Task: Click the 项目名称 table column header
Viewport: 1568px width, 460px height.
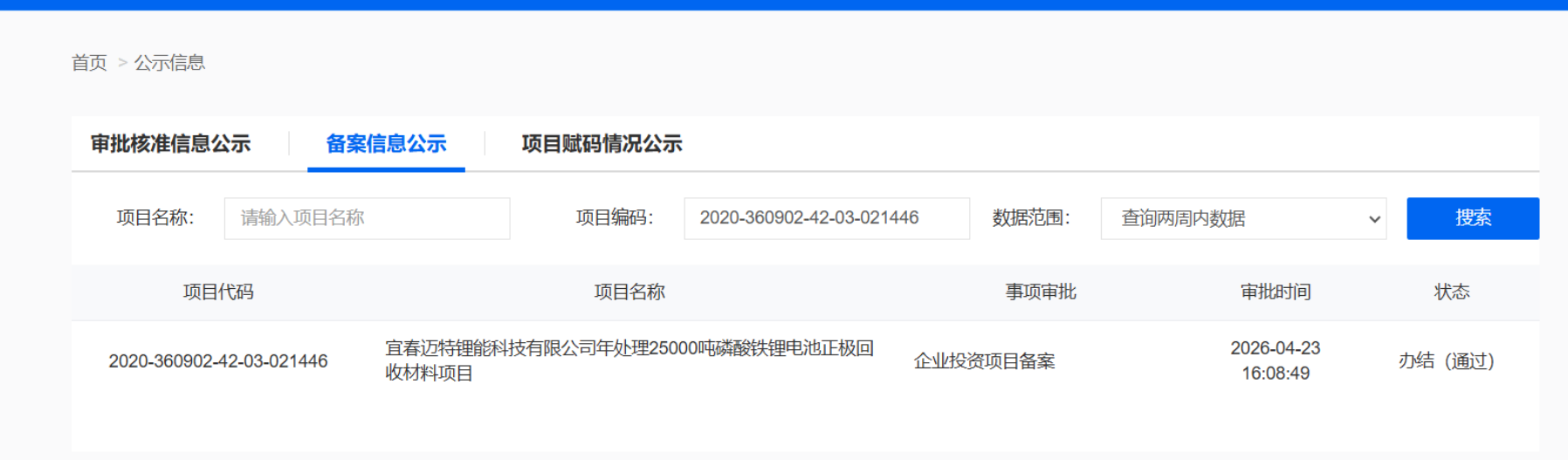Action: tap(629, 292)
